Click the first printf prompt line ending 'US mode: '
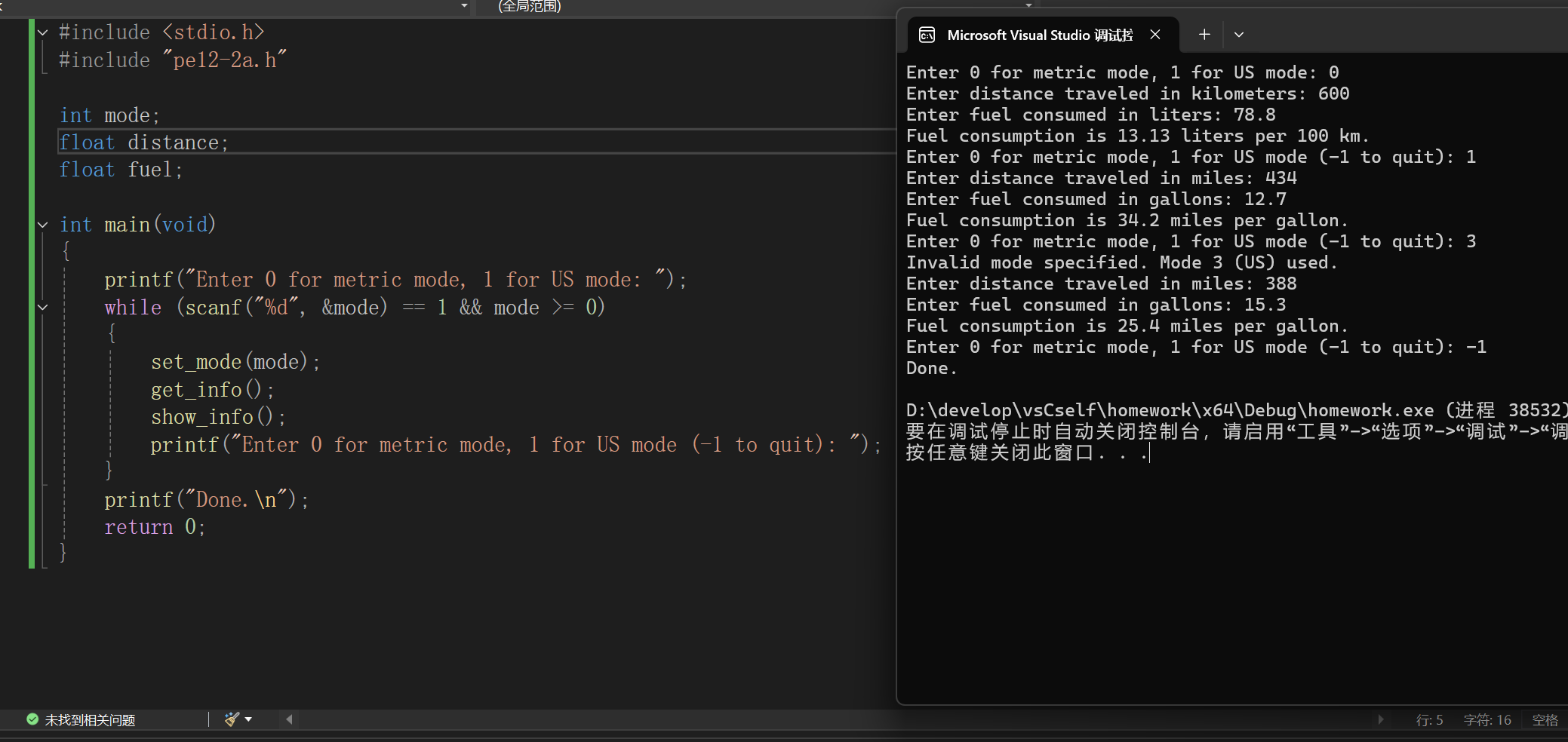1568x742 pixels. 395,280
